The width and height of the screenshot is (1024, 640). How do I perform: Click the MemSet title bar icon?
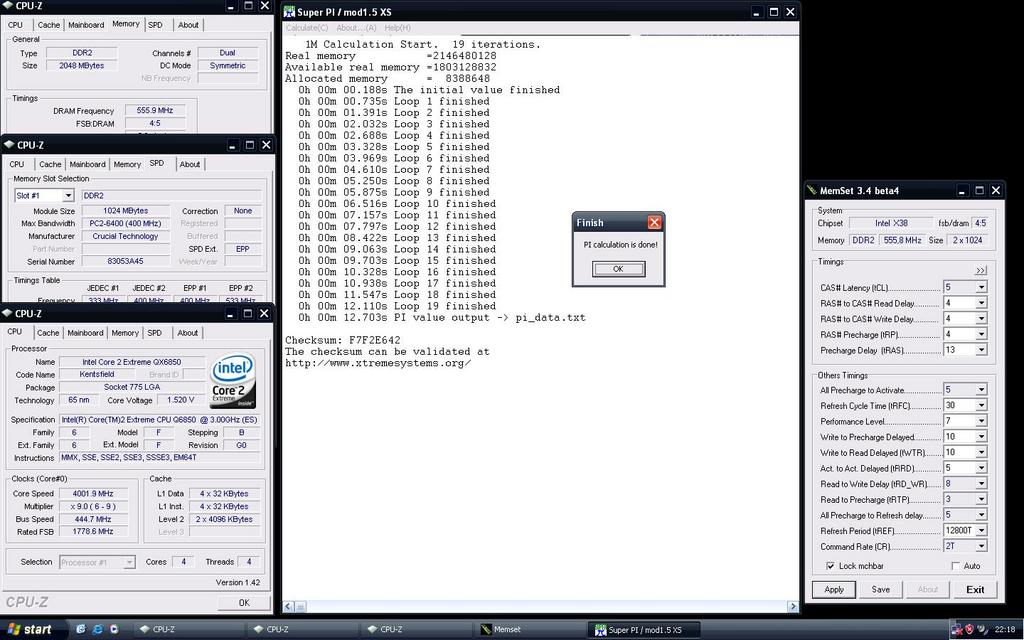tap(812, 191)
